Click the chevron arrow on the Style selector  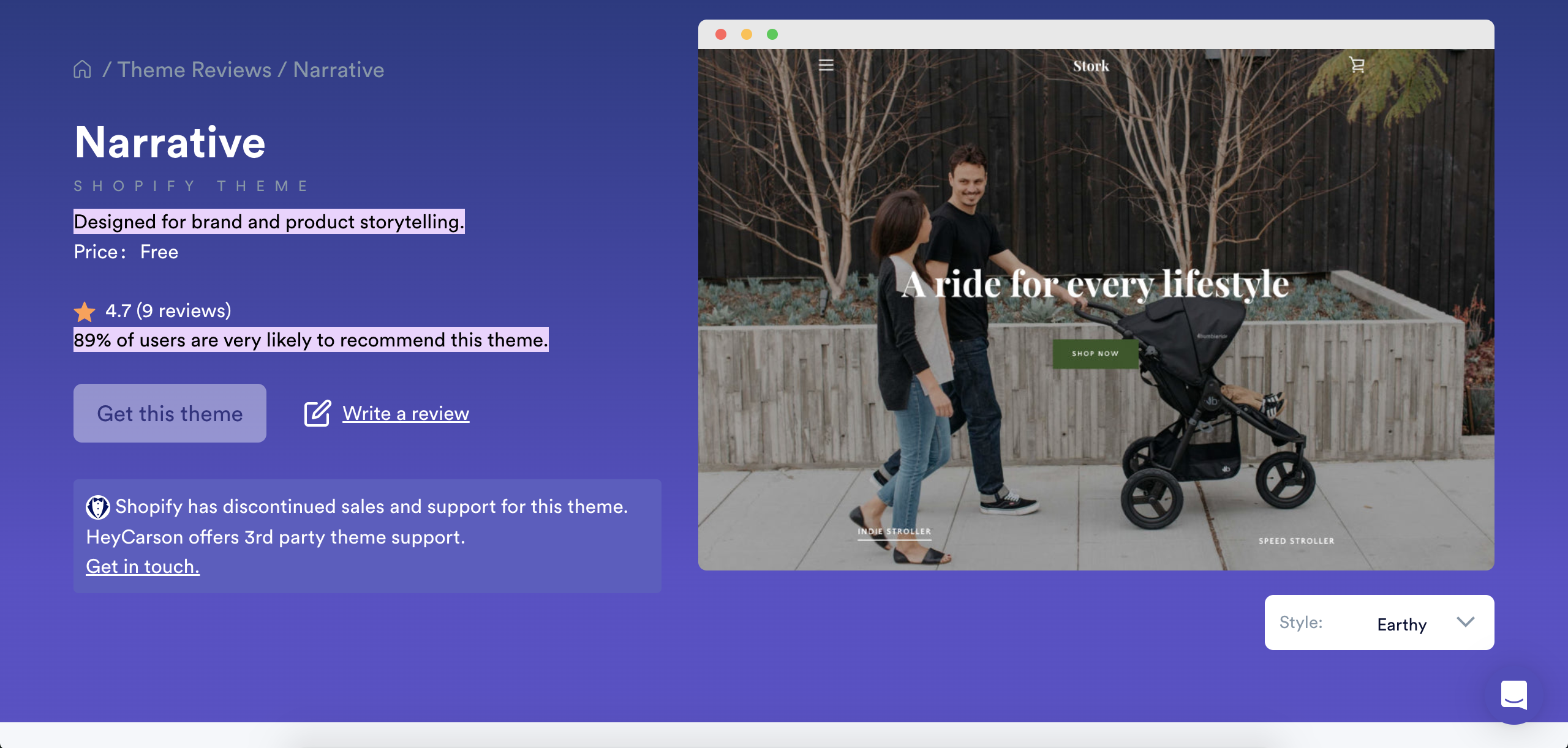tap(1465, 622)
